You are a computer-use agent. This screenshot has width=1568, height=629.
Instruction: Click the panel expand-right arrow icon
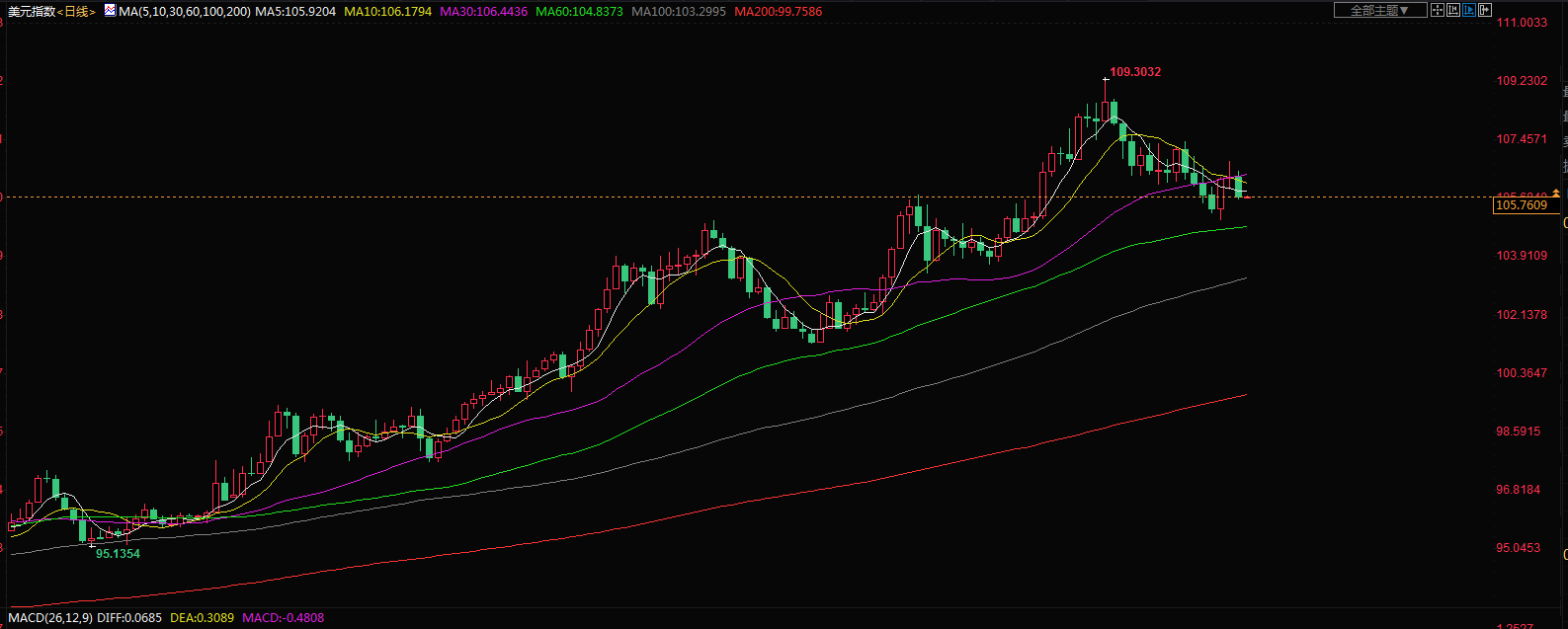[1484, 10]
